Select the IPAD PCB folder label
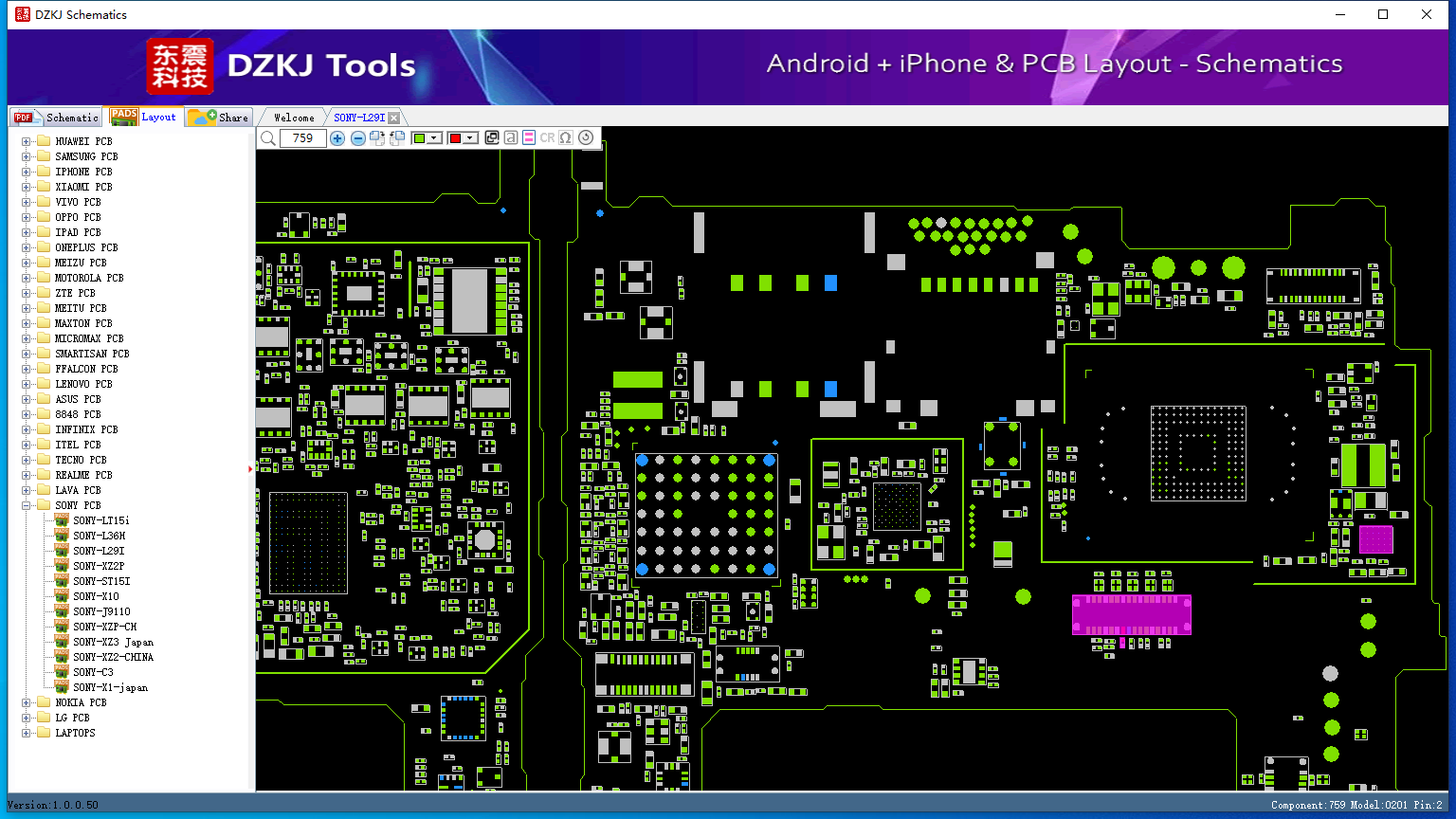Screen dimensions: 1456x819 pos(78,232)
